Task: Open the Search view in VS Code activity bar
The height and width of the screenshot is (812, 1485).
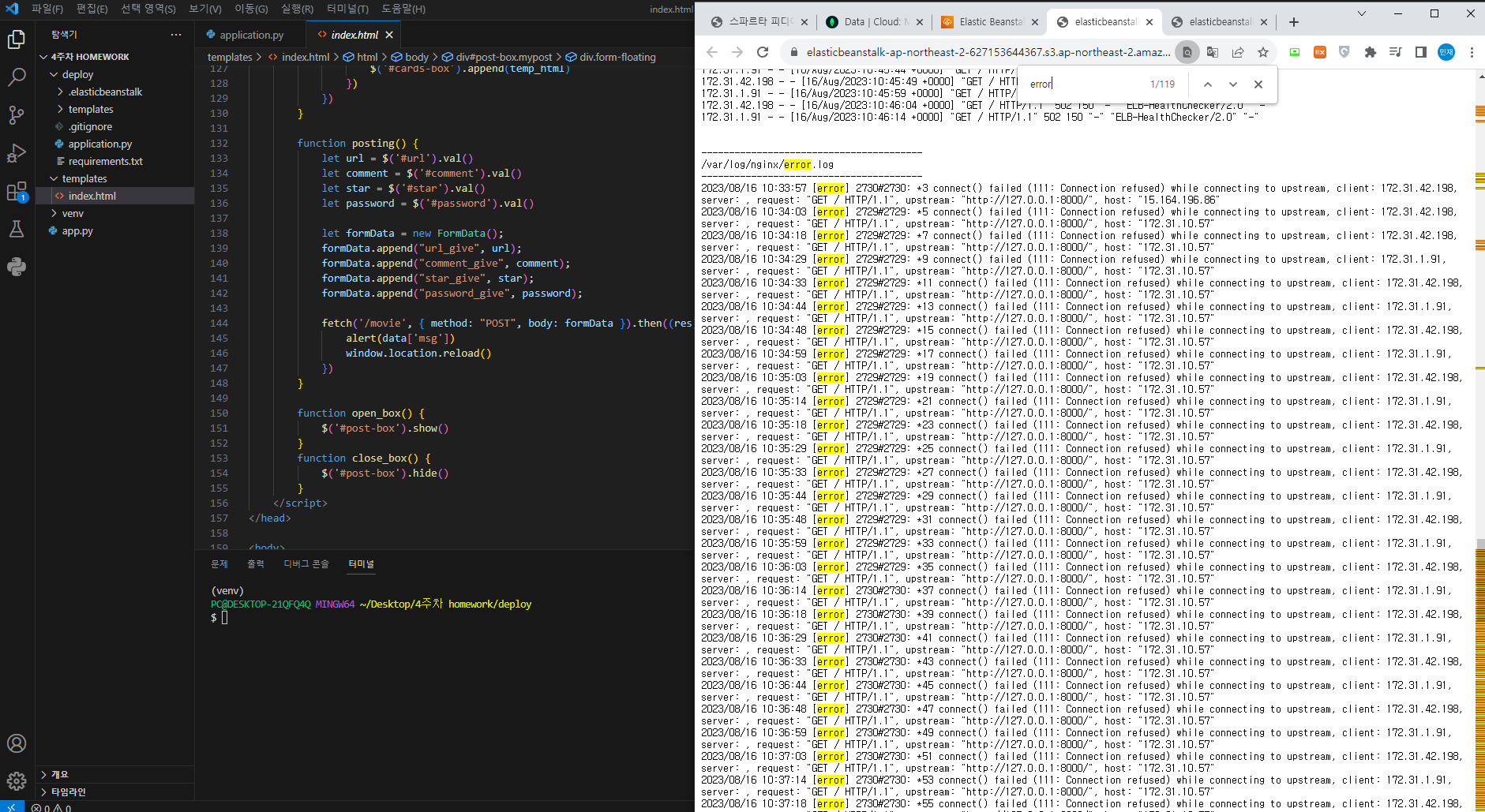Action: (17, 77)
